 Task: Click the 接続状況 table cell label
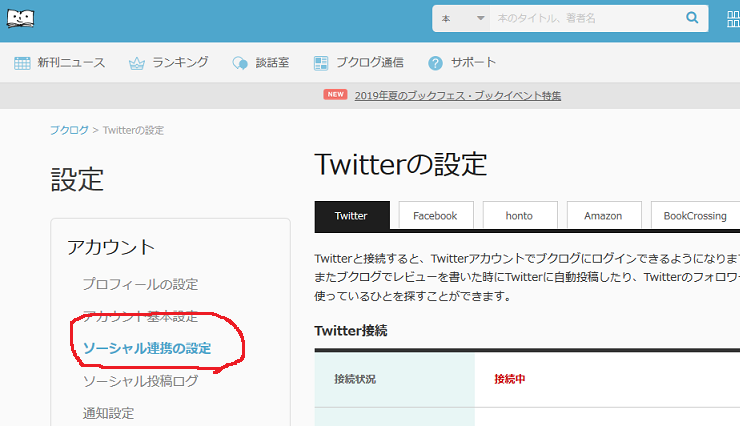355,379
